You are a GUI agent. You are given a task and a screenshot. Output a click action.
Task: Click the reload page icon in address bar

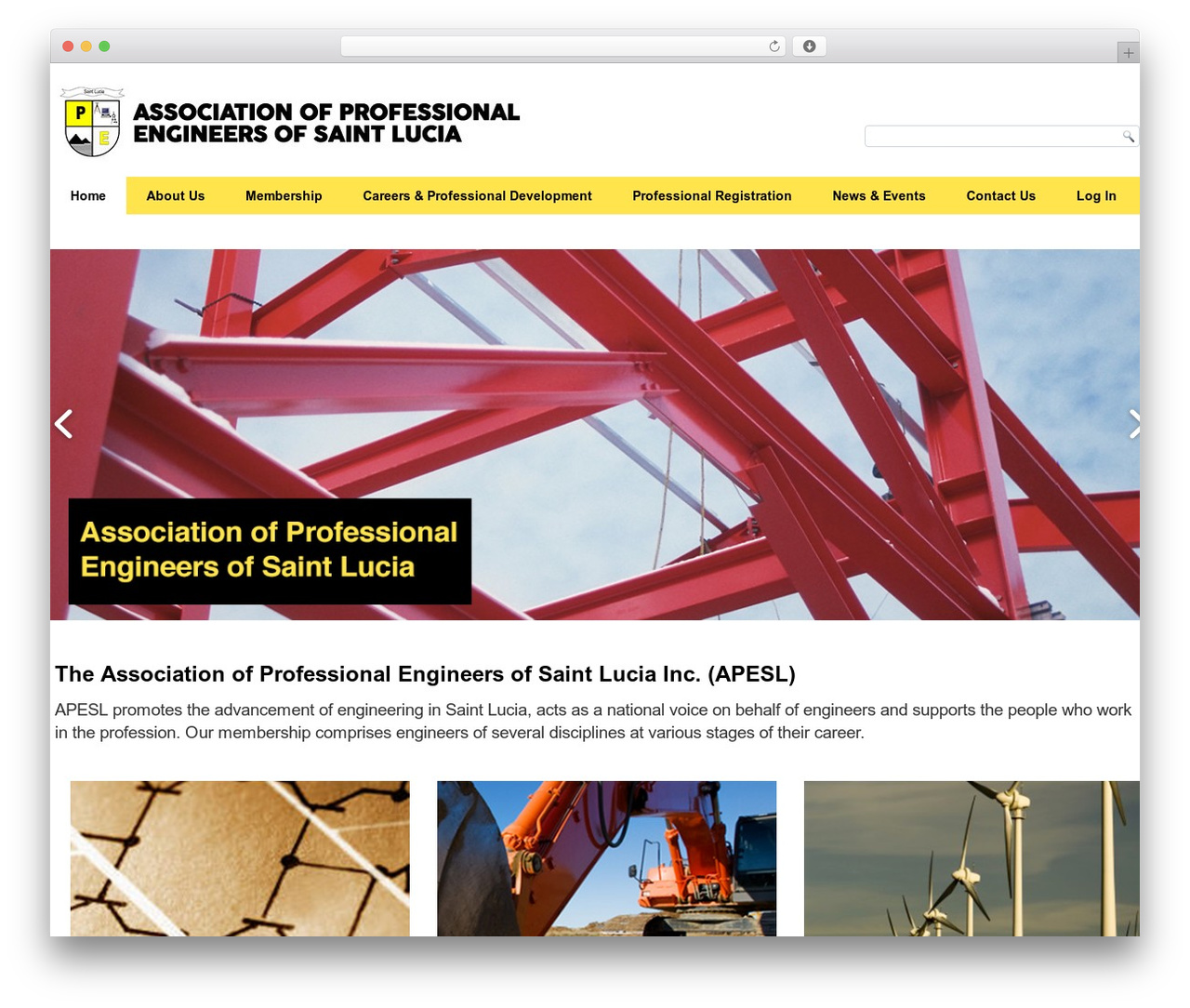tap(774, 46)
